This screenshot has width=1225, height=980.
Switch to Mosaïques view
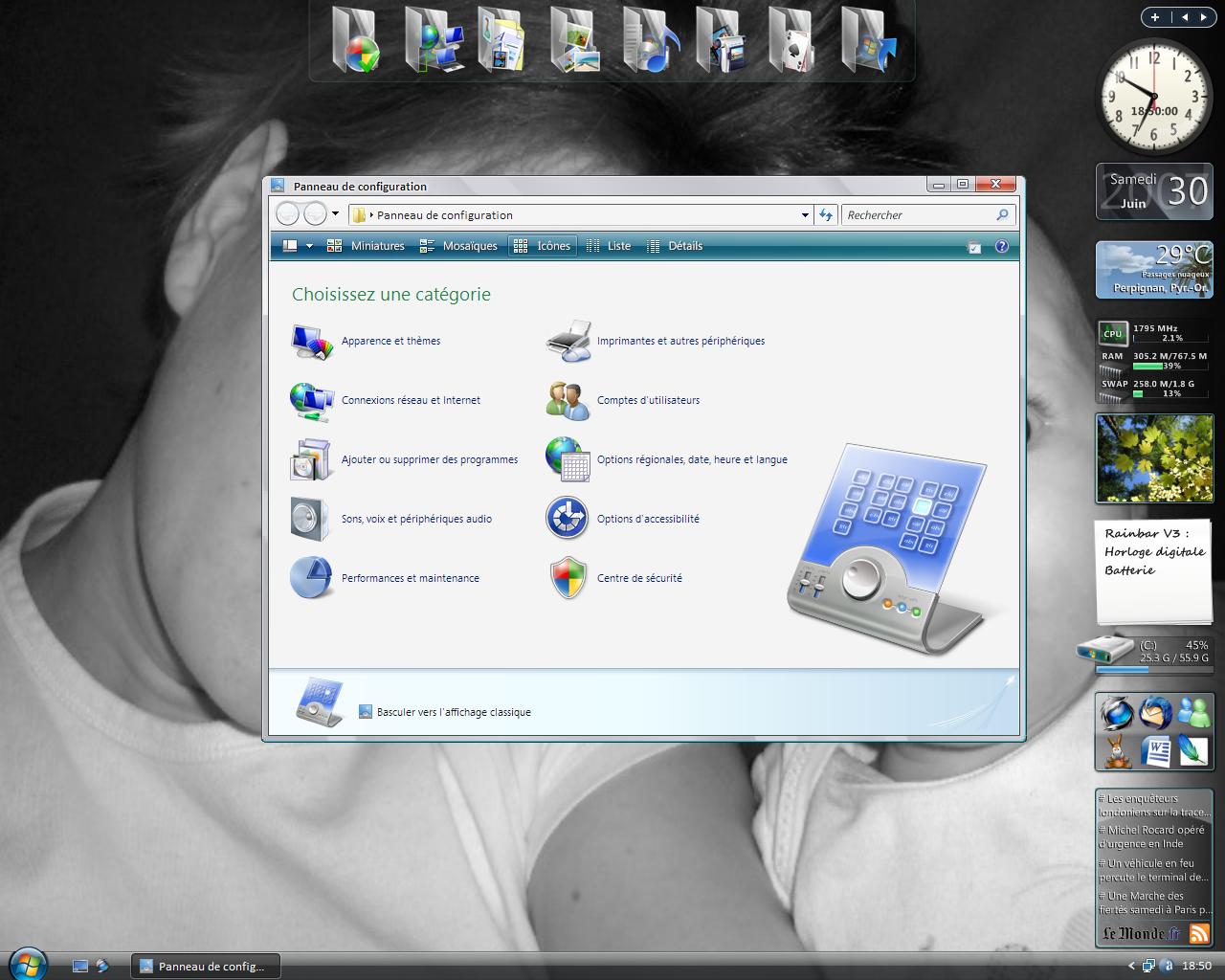(x=458, y=246)
